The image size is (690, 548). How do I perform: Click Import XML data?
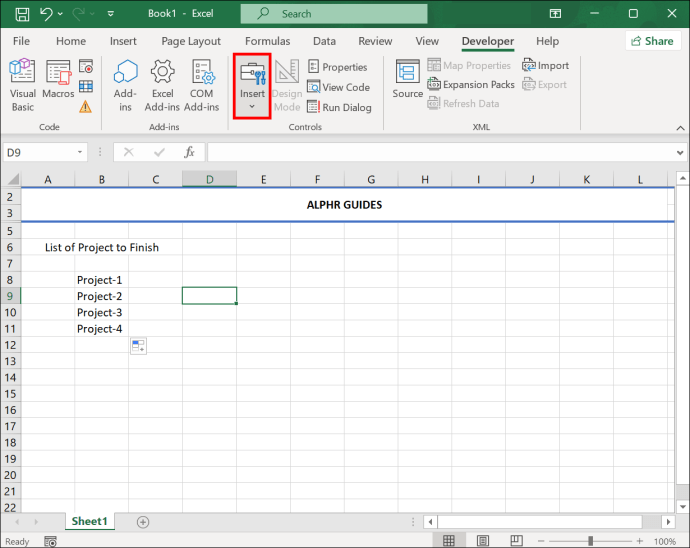tap(546, 65)
